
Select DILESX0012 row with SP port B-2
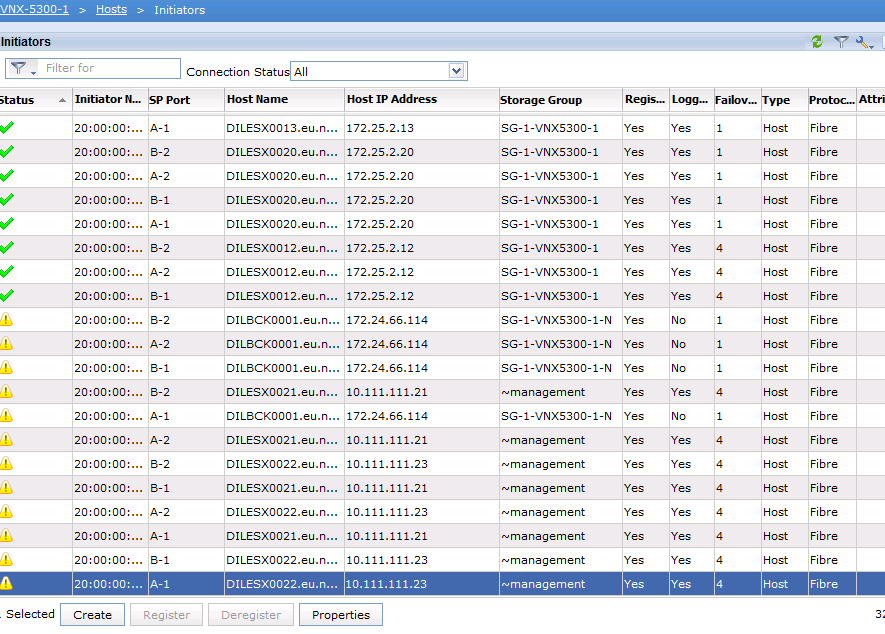point(442,248)
